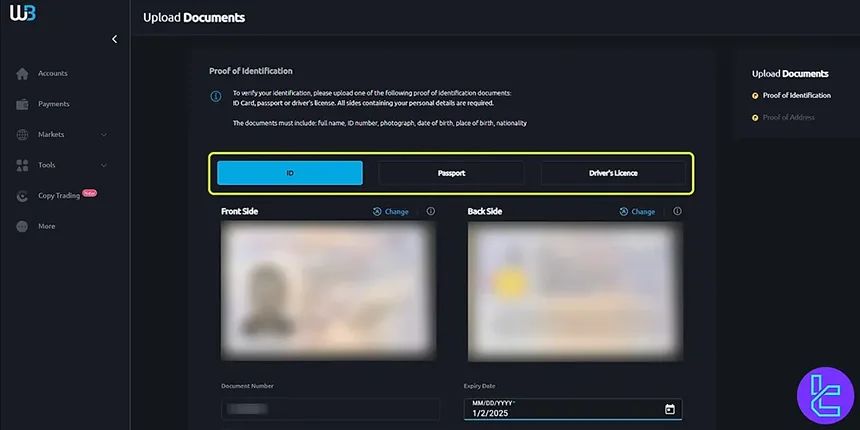This screenshot has height=430, width=860.
Task: Click the information icon beside identification instructions
Action: 216,97
